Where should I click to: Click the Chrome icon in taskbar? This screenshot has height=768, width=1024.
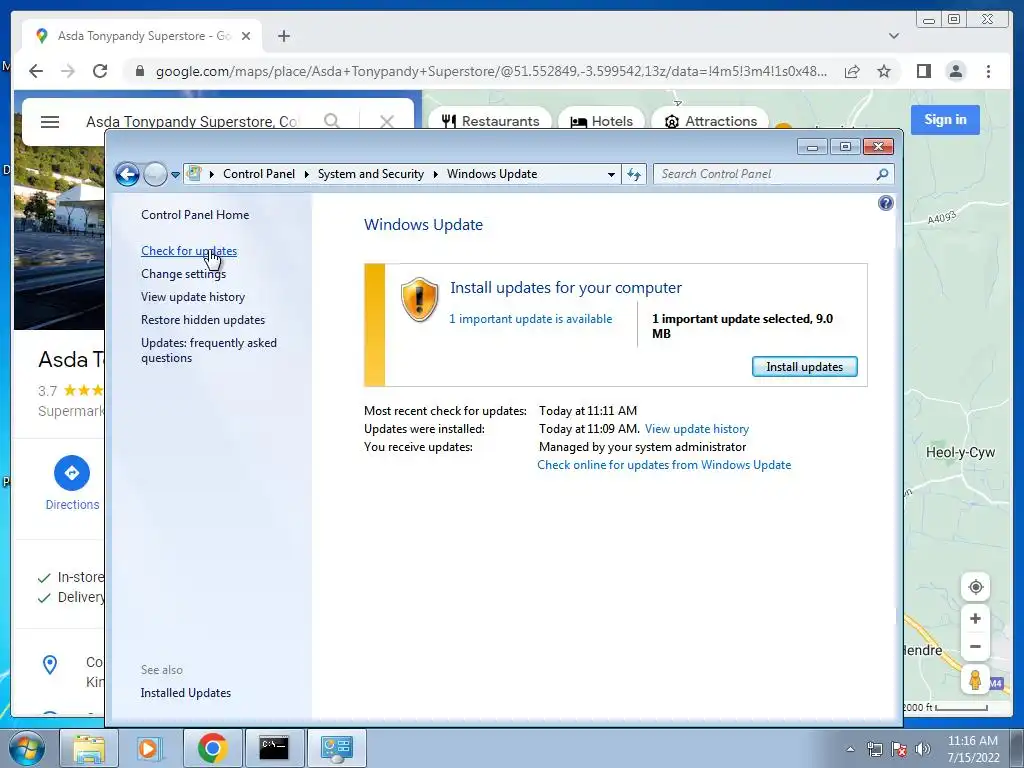[212, 748]
